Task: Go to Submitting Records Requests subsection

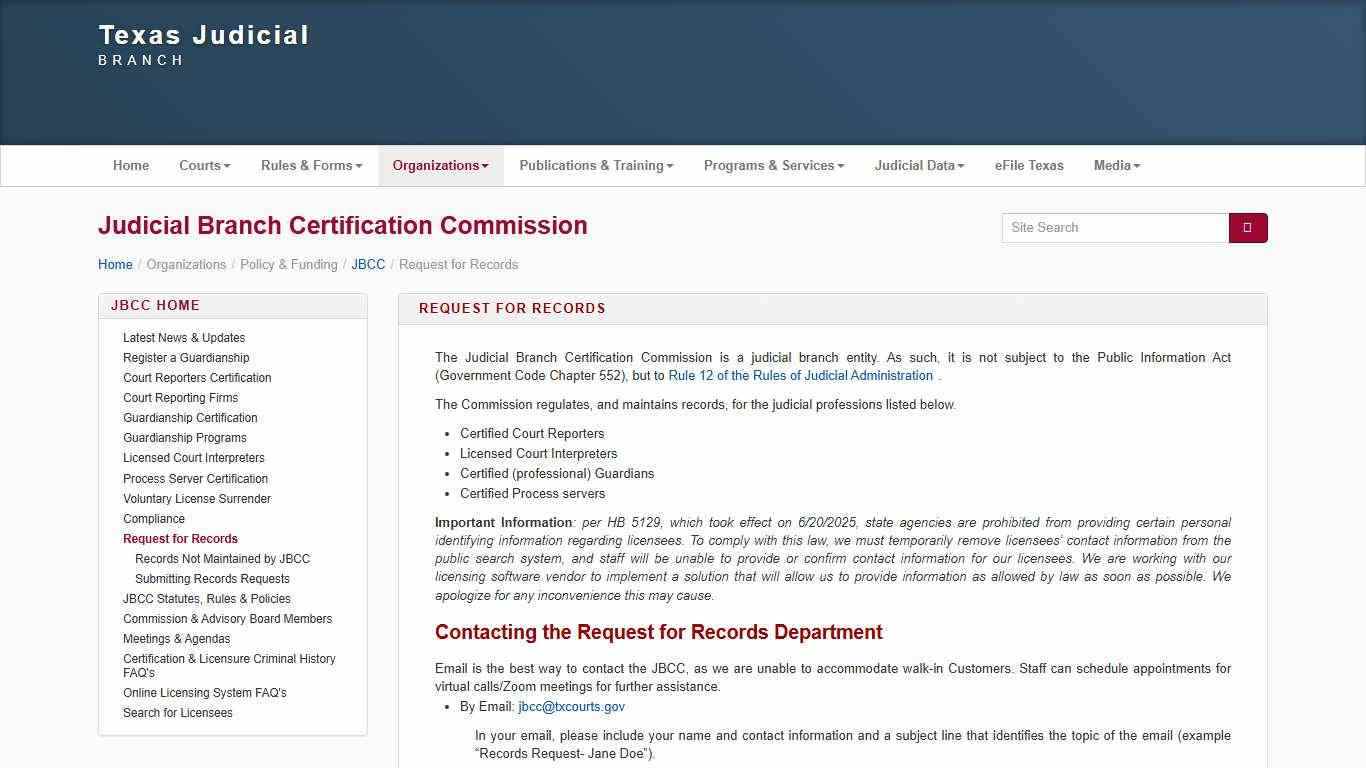Action: 212,579
